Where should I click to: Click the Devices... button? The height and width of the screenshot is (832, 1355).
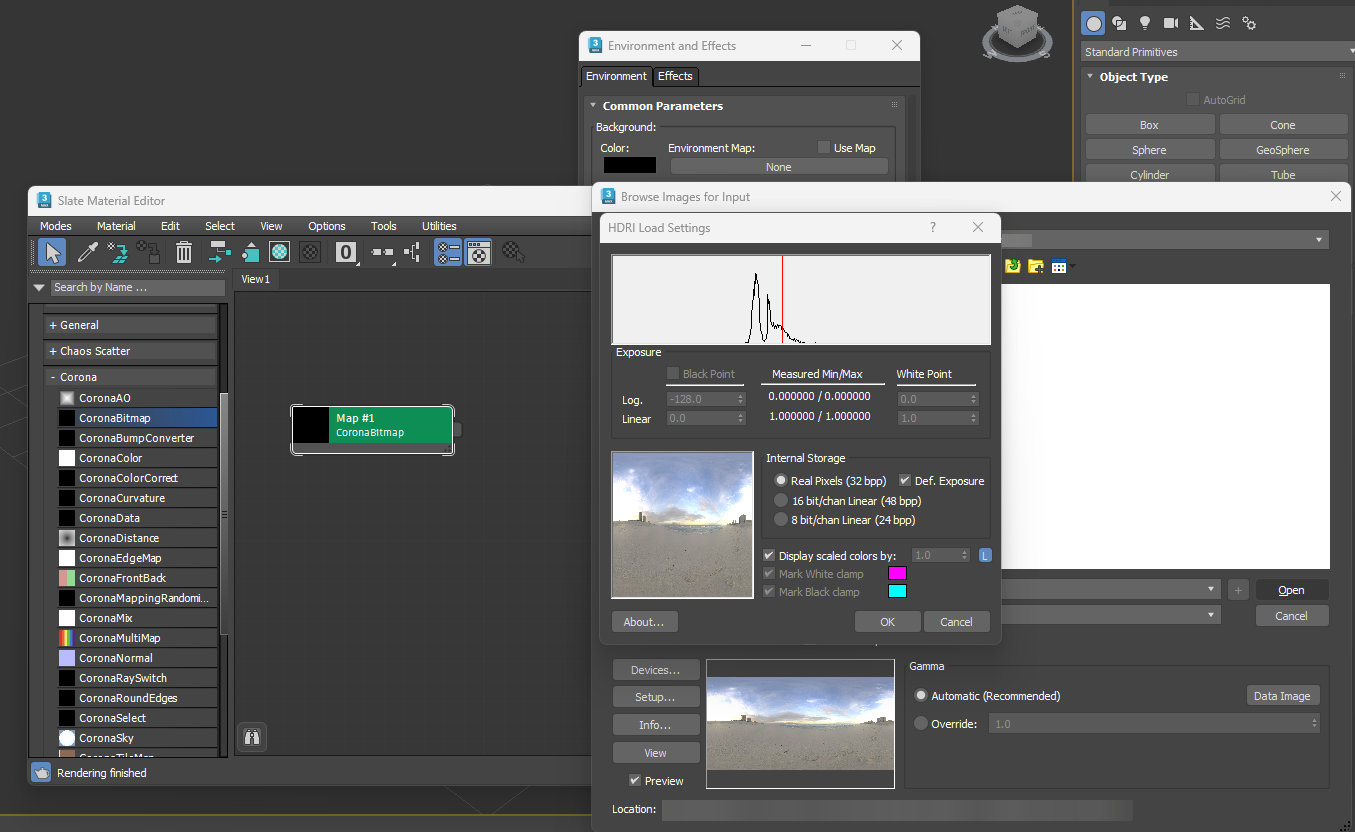(655, 670)
